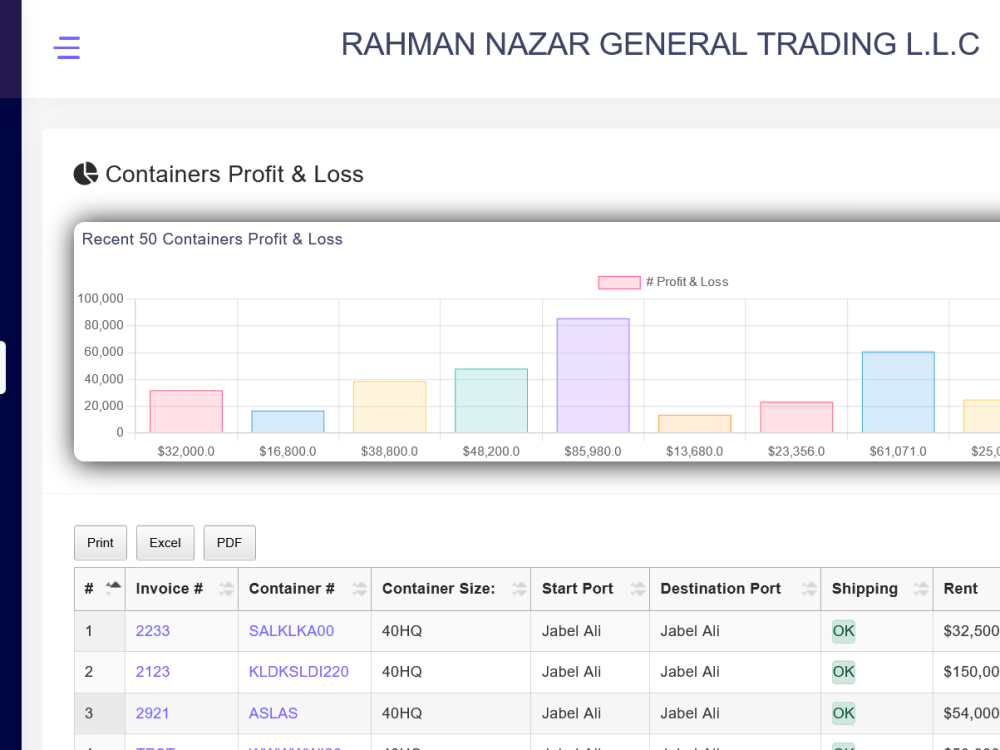
Task: Open container ASLAS link
Action: pyautogui.click(x=273, y=713)
